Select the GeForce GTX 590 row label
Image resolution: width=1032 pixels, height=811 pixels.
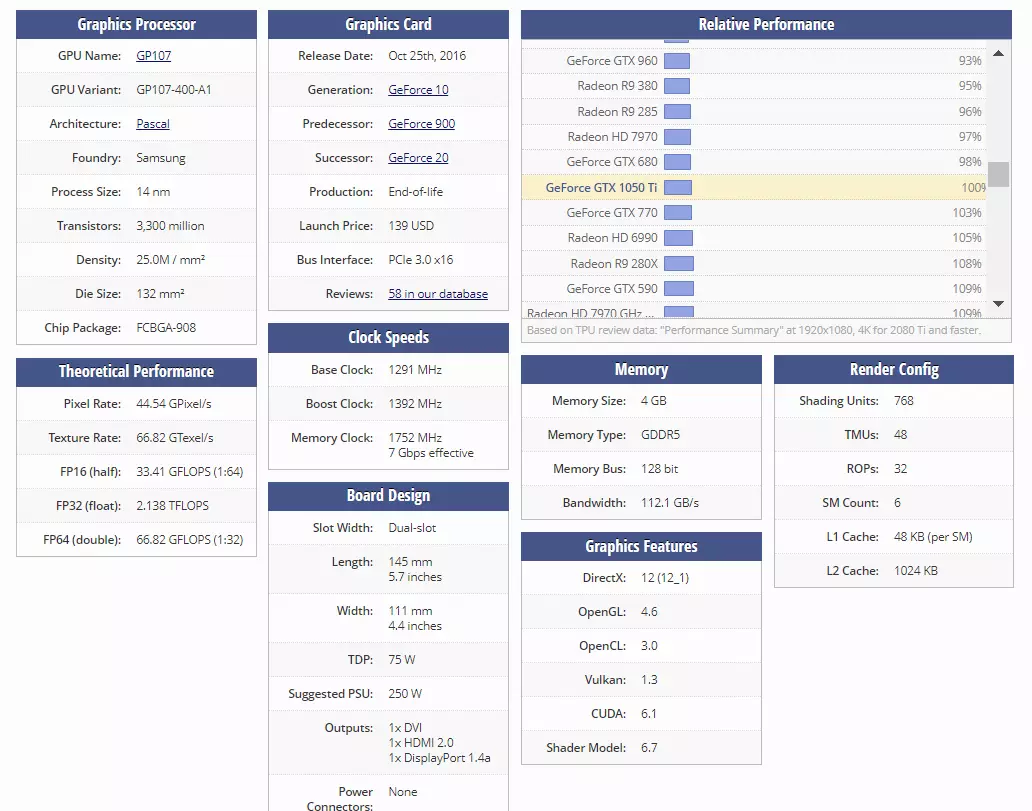point(611,289)
